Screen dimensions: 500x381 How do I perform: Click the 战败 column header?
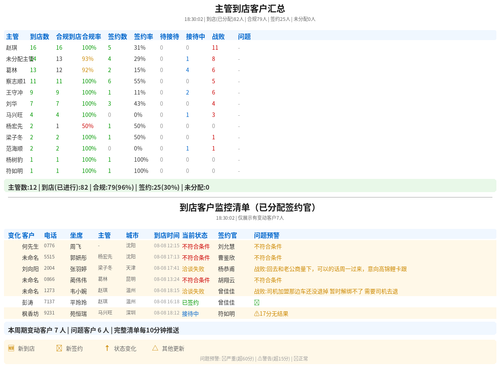click(218, 37)
